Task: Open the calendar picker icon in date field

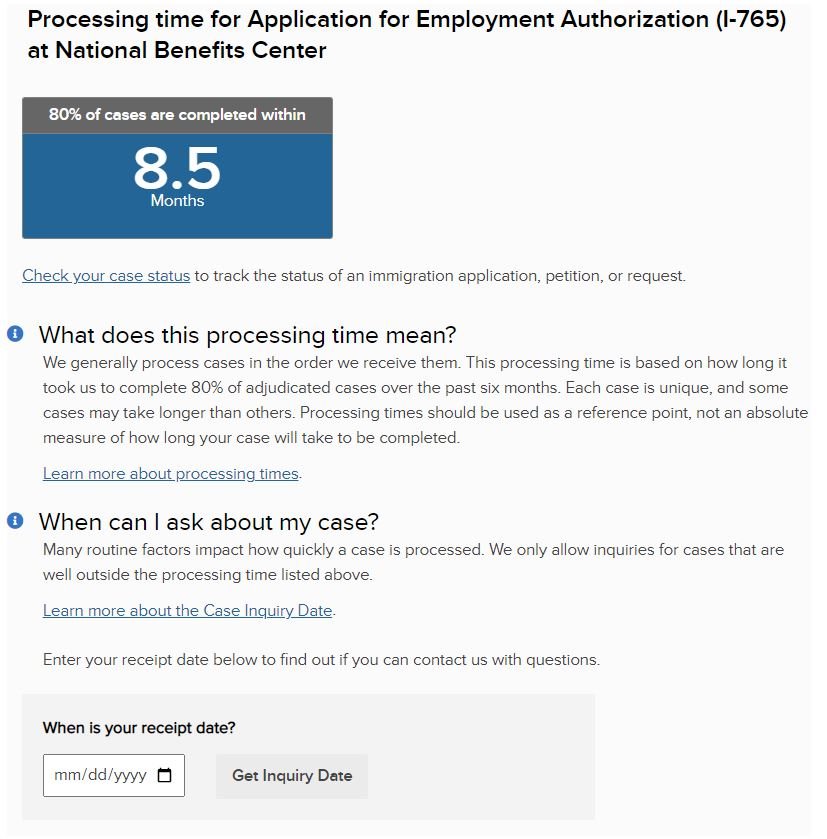Action: (x=164, y=775)
